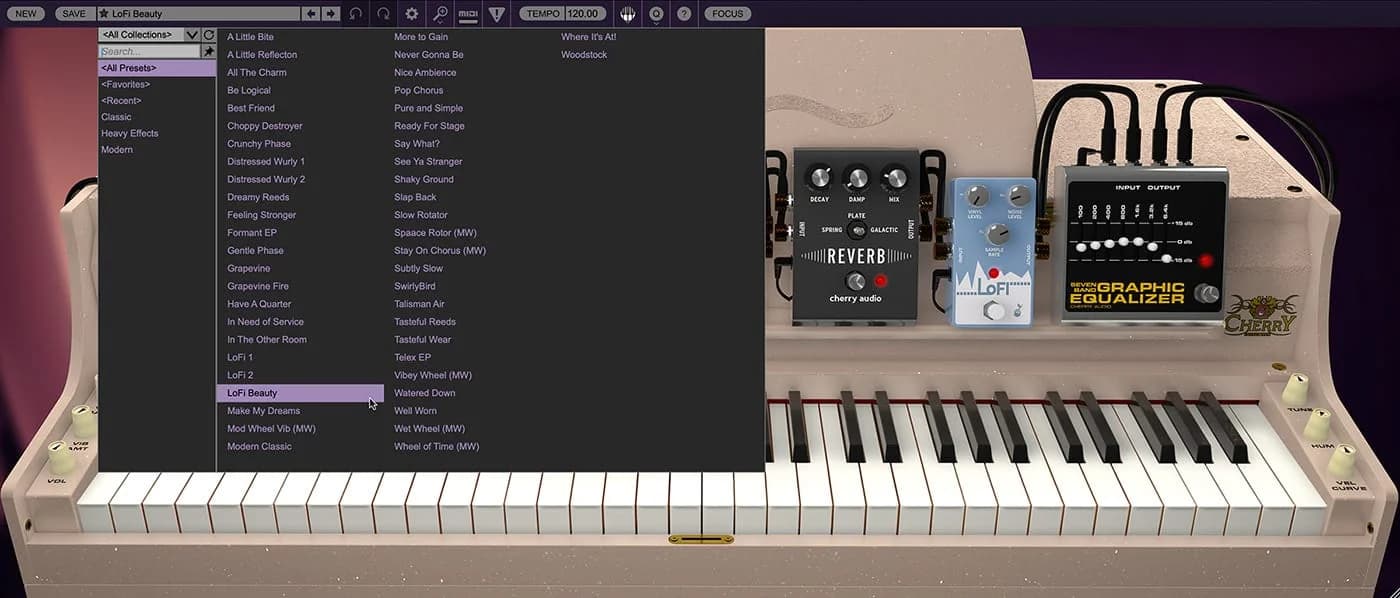Click the arrow beside the preset search field
Screen dimensions: 1400x598
pyautogui.click(x=208, y=50)
